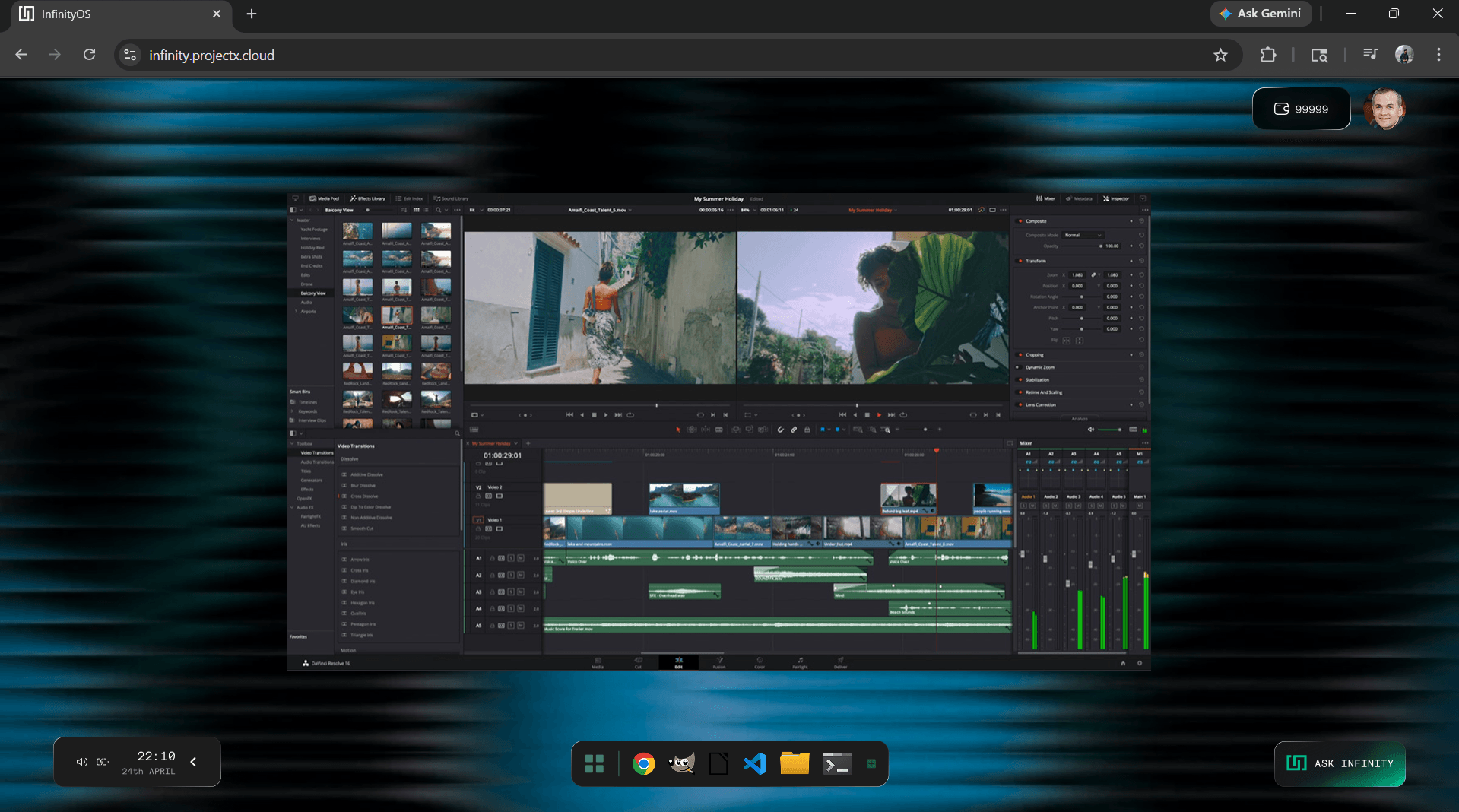Collapse the Audio FX category
Viewport: 1459px width, 812px height.
292,507
